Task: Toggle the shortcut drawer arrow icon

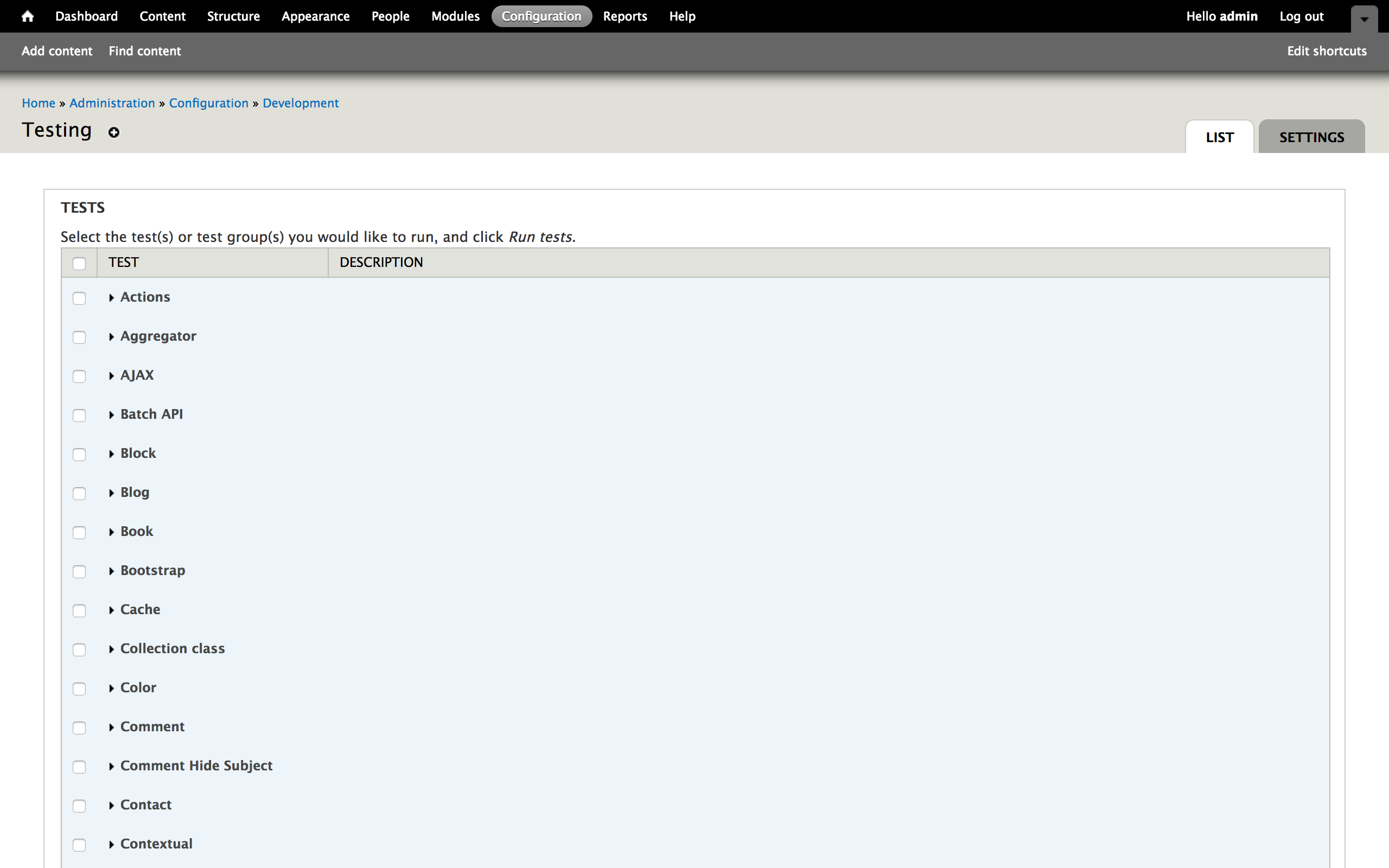Action: coord(1365,19)
